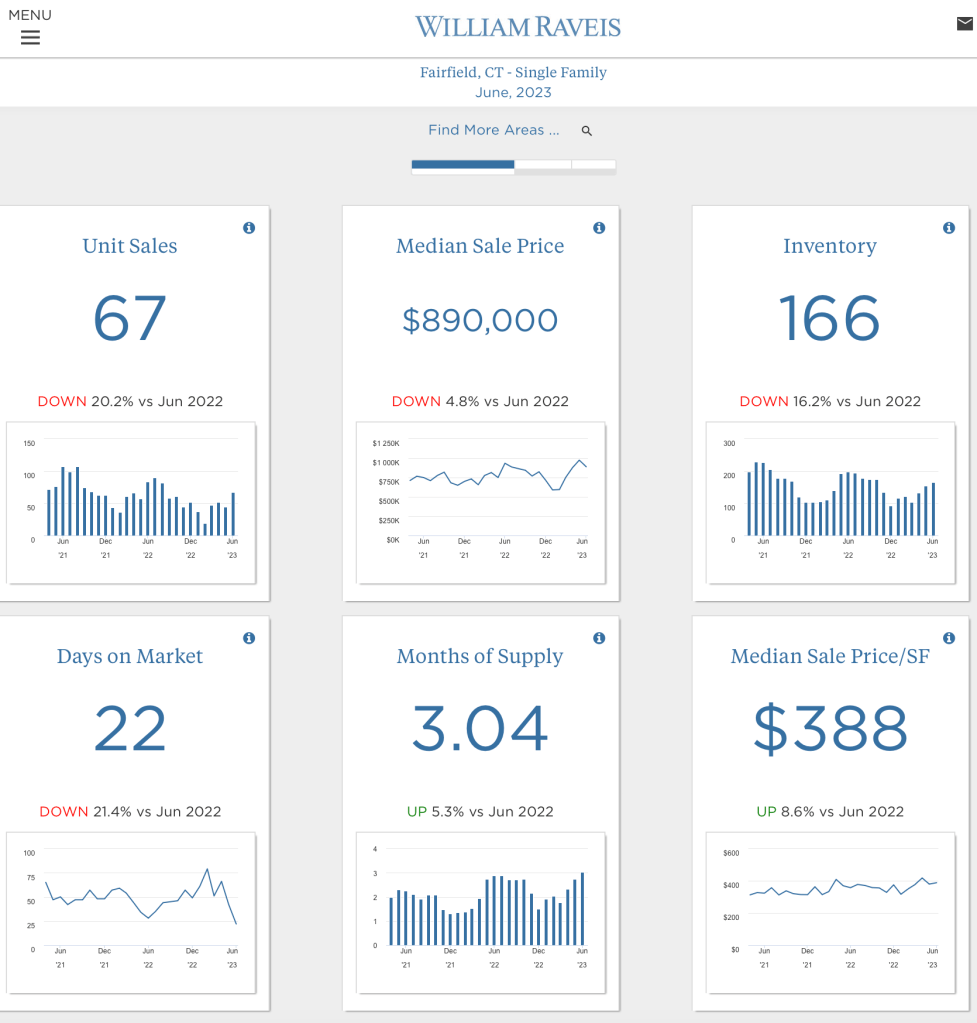This screenshot has width=977, height=1023.
Task: Click the search magnifier icon
Action: point(587,131)
